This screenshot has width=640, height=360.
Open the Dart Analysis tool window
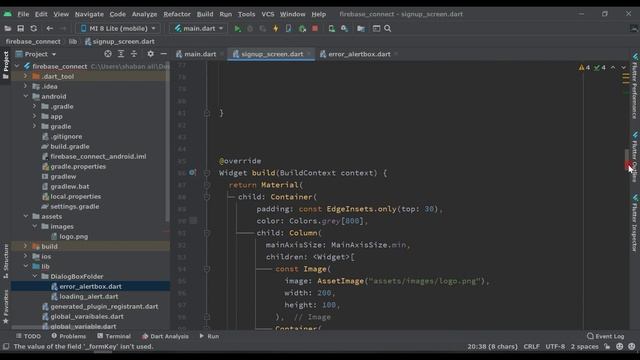[x=165, y=336]
